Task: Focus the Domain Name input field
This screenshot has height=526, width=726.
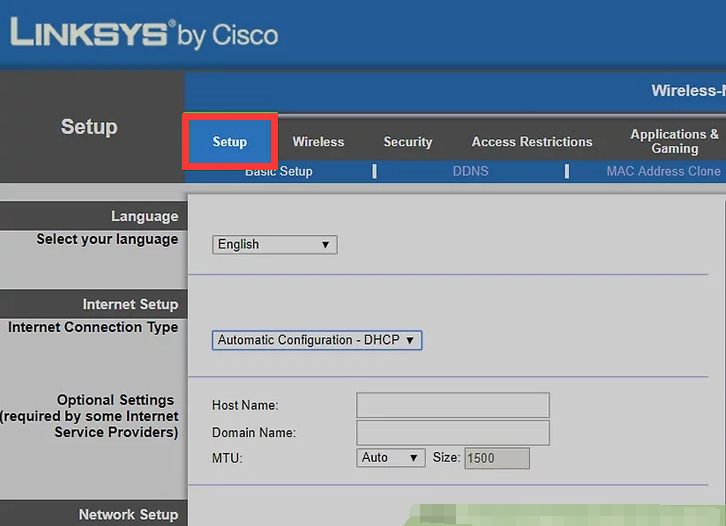Action: click(453, 432)
